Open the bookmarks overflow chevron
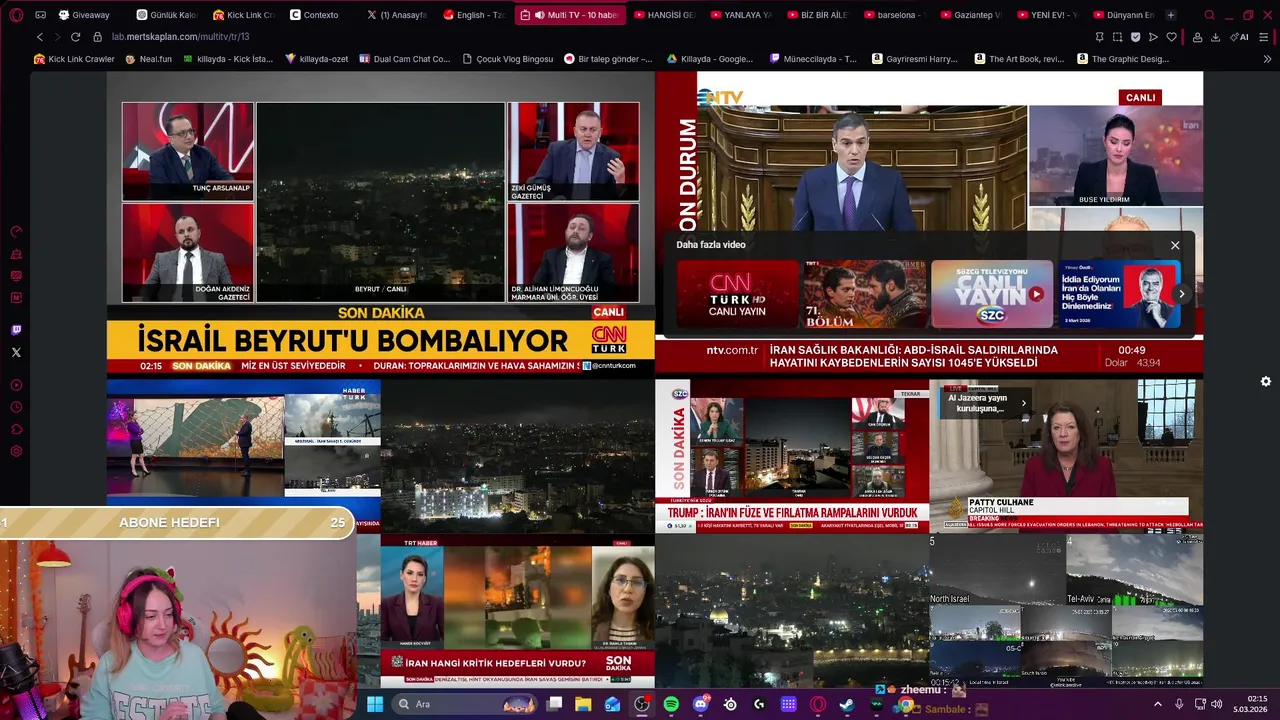This screenshot has width=1280, height=720. [x=1265, y=59]
